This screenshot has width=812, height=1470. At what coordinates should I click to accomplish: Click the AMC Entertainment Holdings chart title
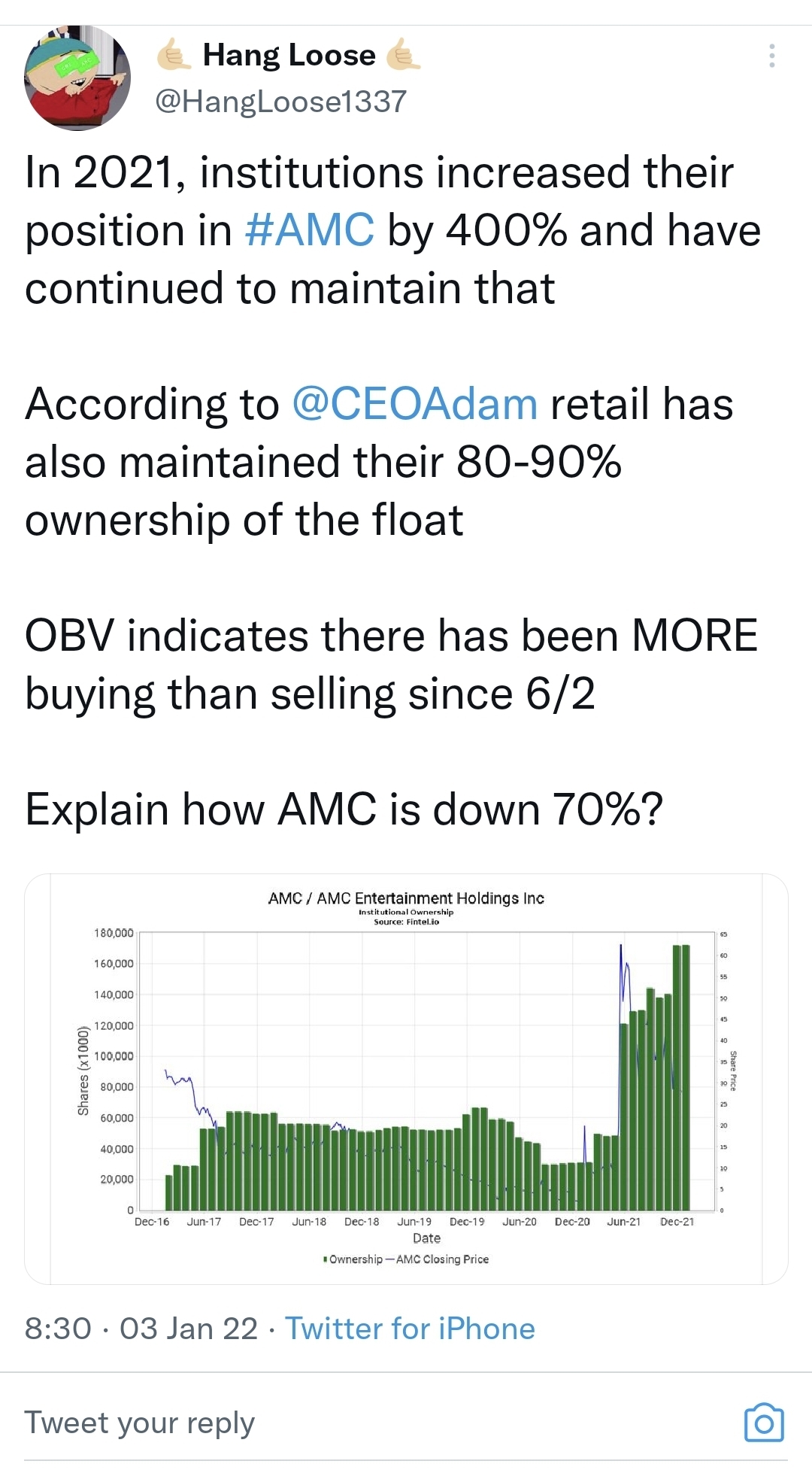[x=406, y=898]
